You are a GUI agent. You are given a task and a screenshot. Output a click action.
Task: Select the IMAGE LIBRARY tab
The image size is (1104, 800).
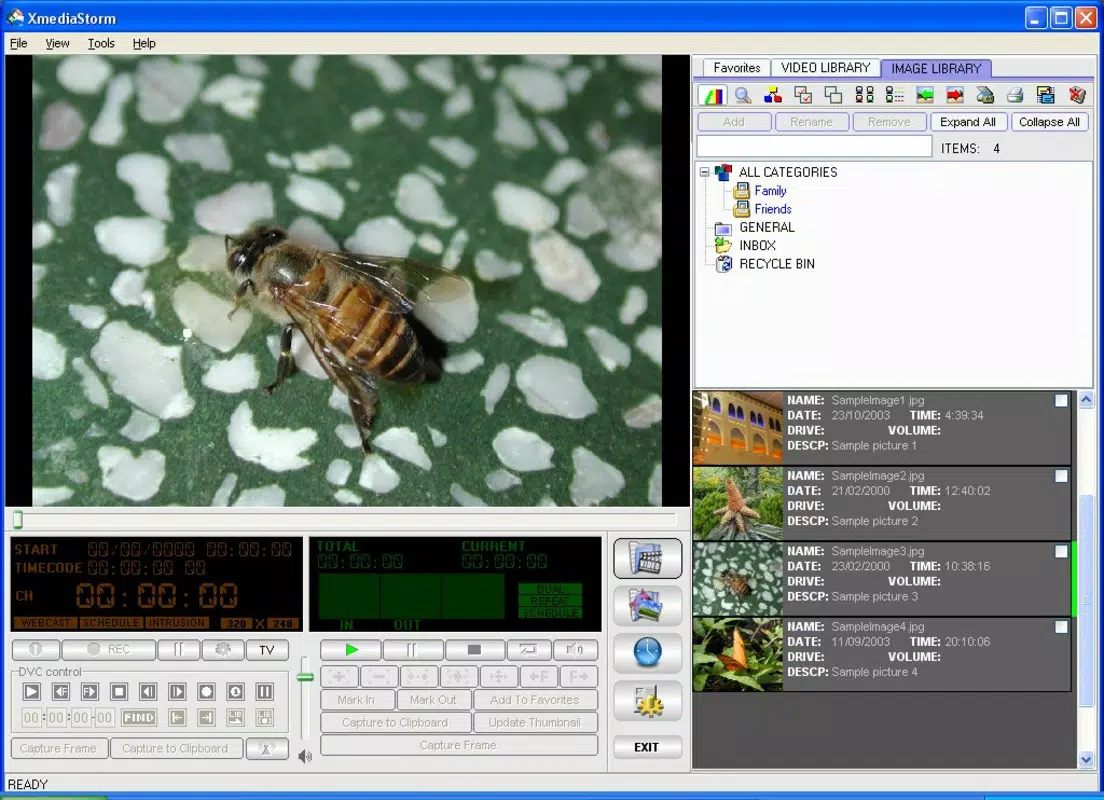pyautogui.click(x=936, y=68)
